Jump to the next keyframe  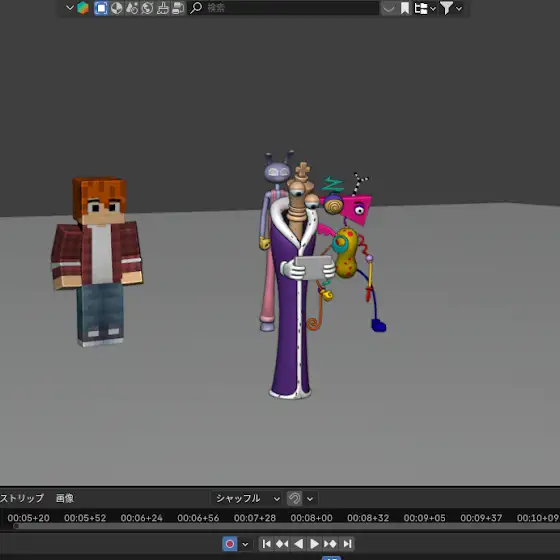[330, 544]
